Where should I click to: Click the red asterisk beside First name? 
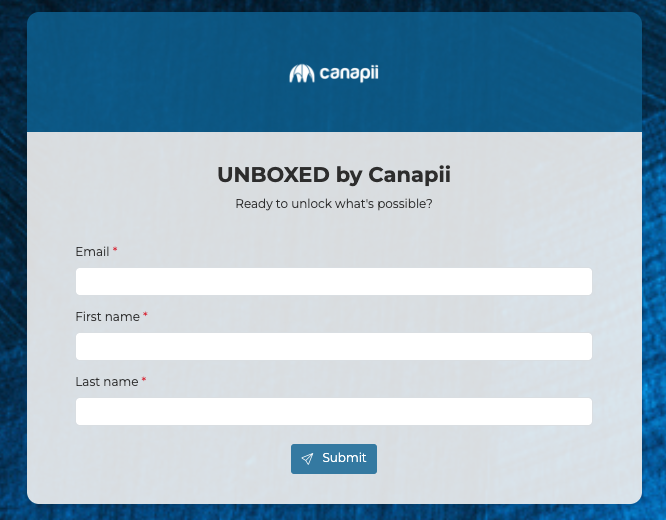coord(145,315)
